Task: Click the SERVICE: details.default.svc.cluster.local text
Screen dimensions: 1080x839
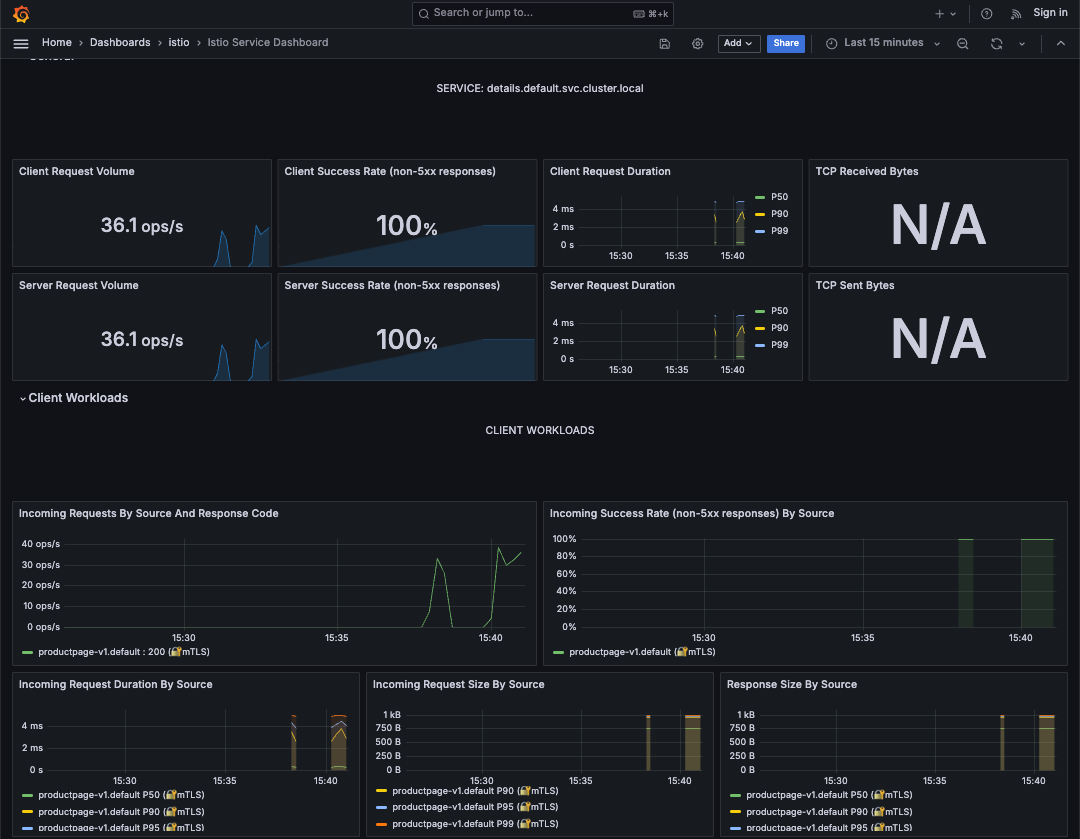Action: pyautogui.click(x=540, y=88)
